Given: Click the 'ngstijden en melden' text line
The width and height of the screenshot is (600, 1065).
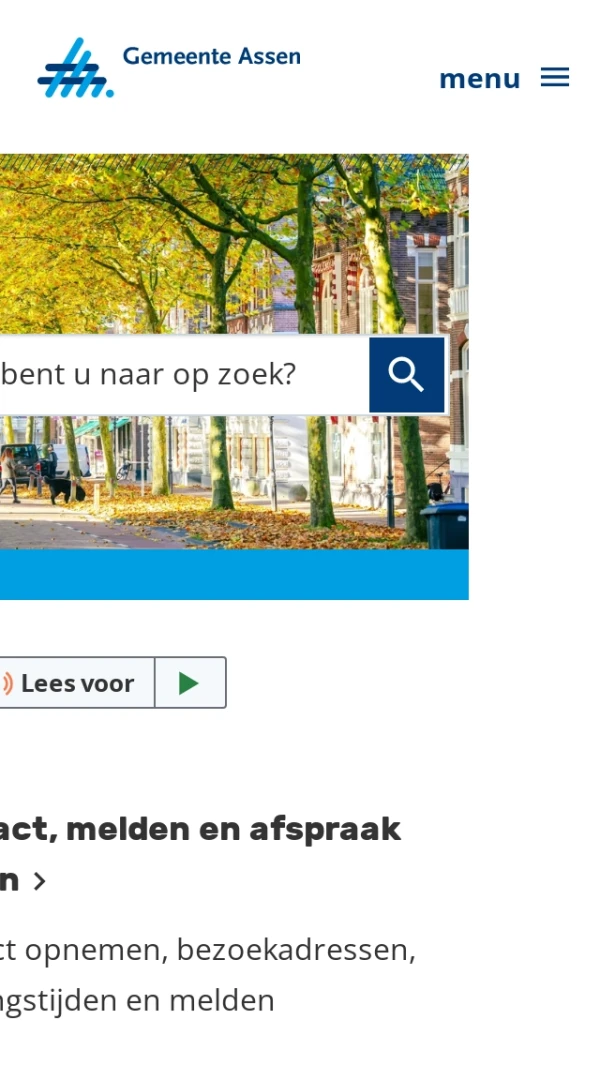Looking at the screenshot, I should point(137,1001).
